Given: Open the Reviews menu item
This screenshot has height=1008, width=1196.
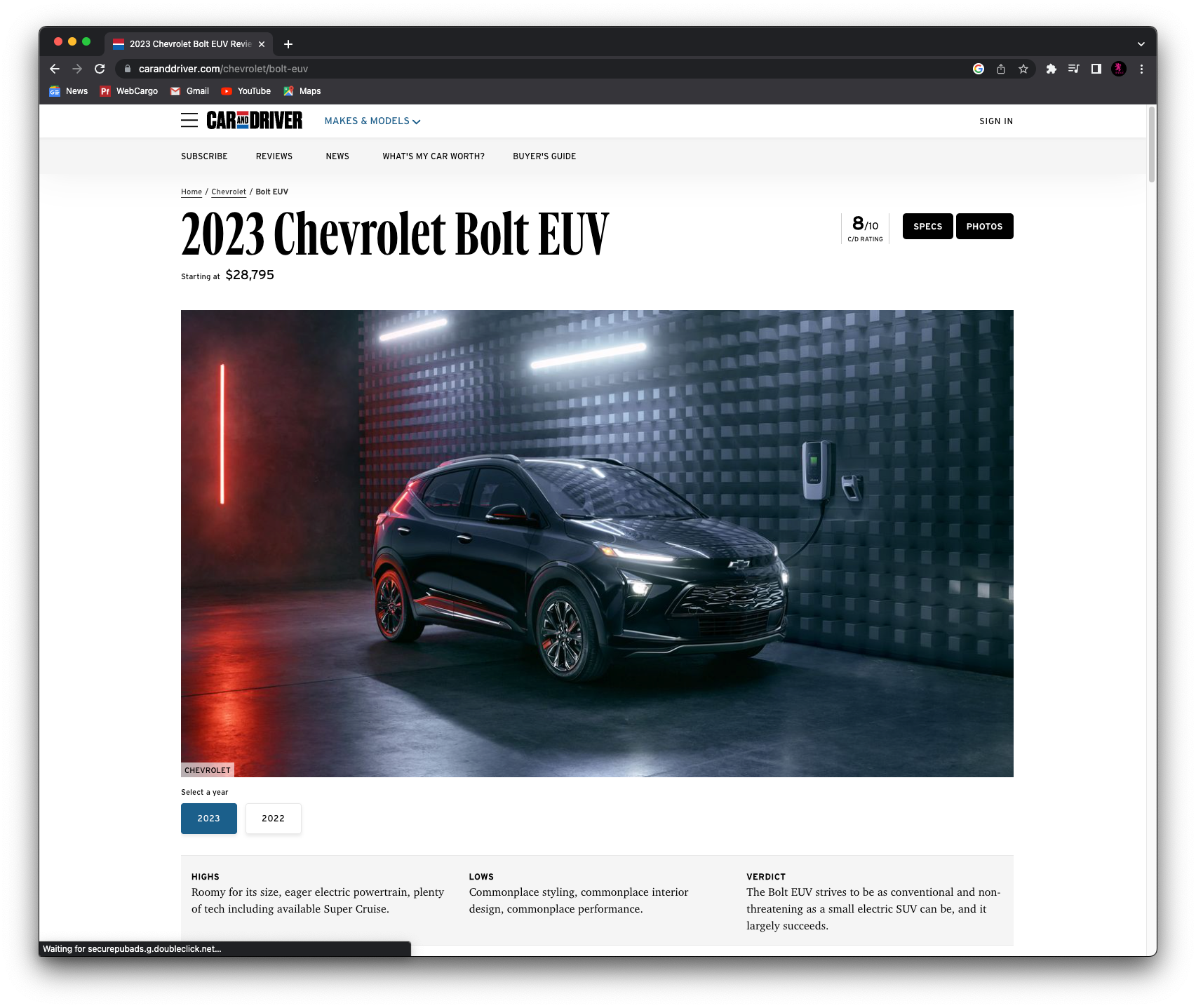Looking at the screenshot, I should tap(274, 156).
